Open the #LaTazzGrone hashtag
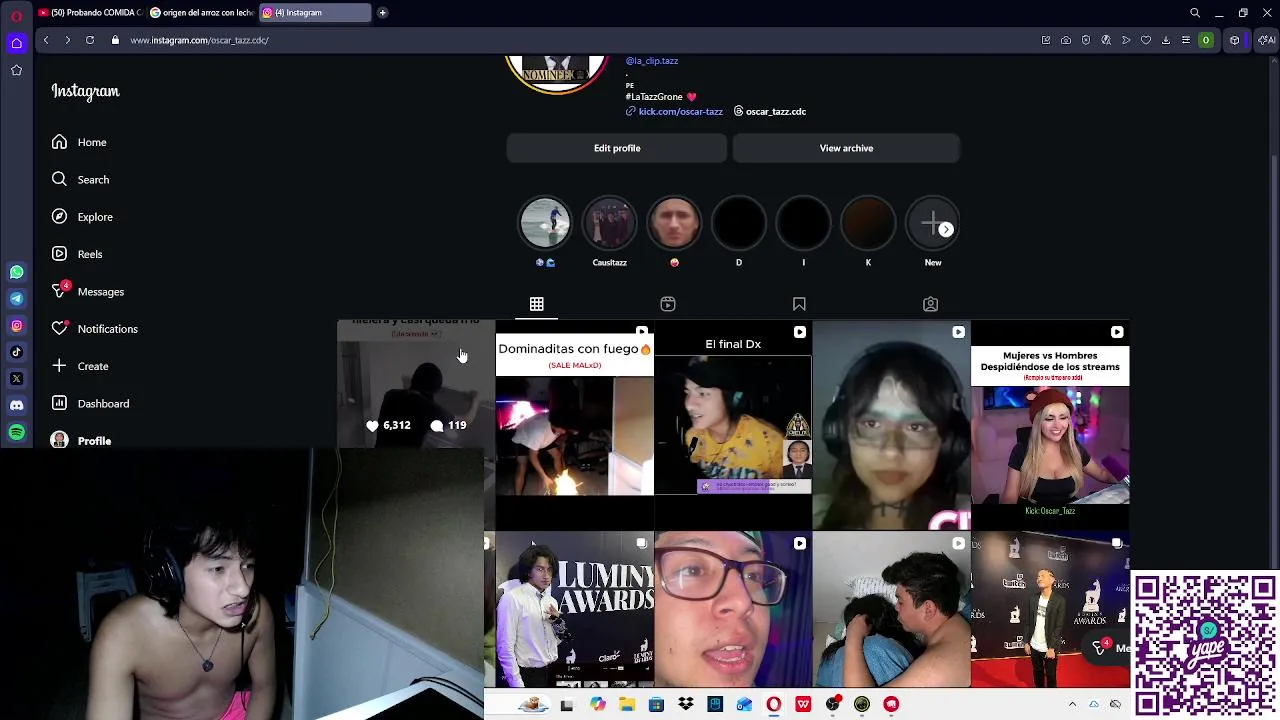 [654, 97]
